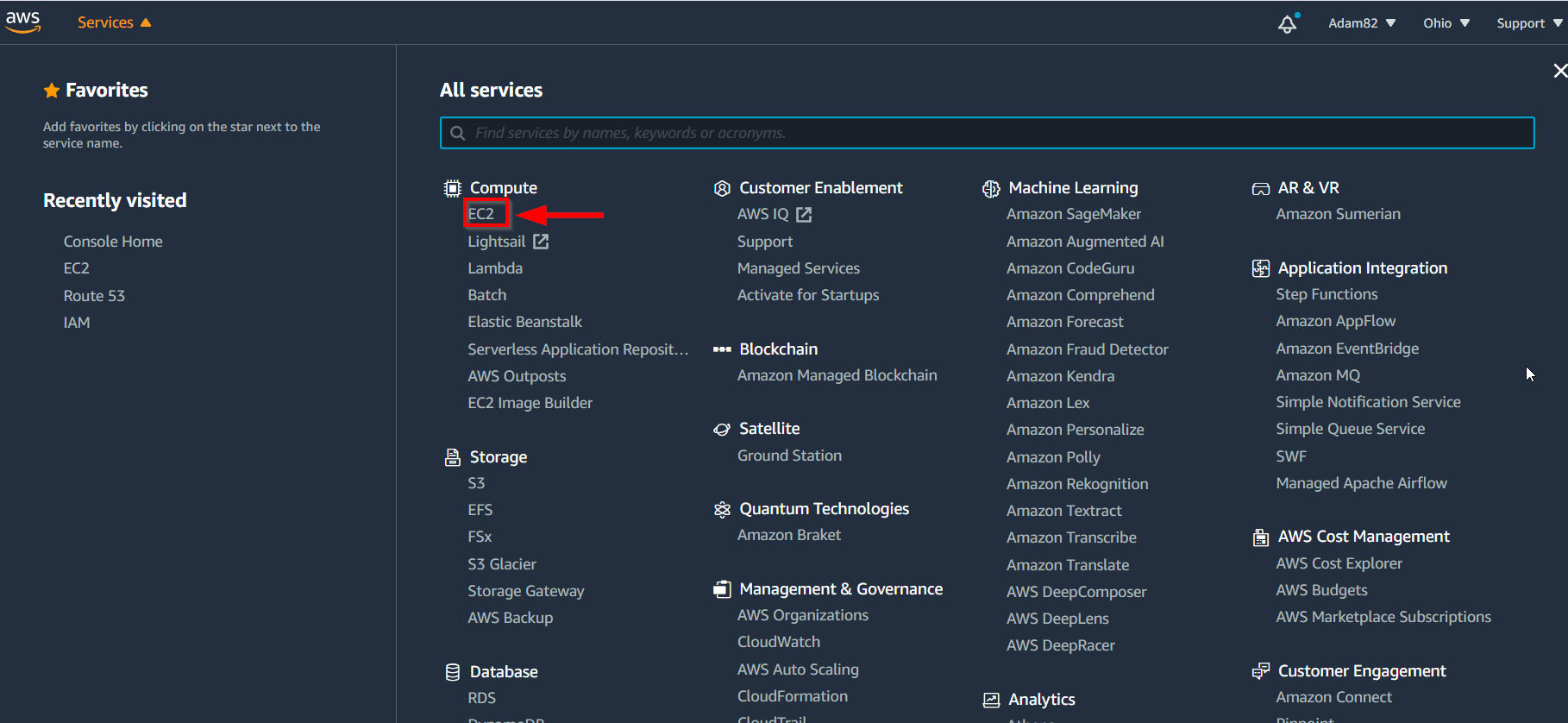This screenshot has width=1568, height=723.
Task: Open AWS Marketplace Subscriptions
Action: [1383, 617]
